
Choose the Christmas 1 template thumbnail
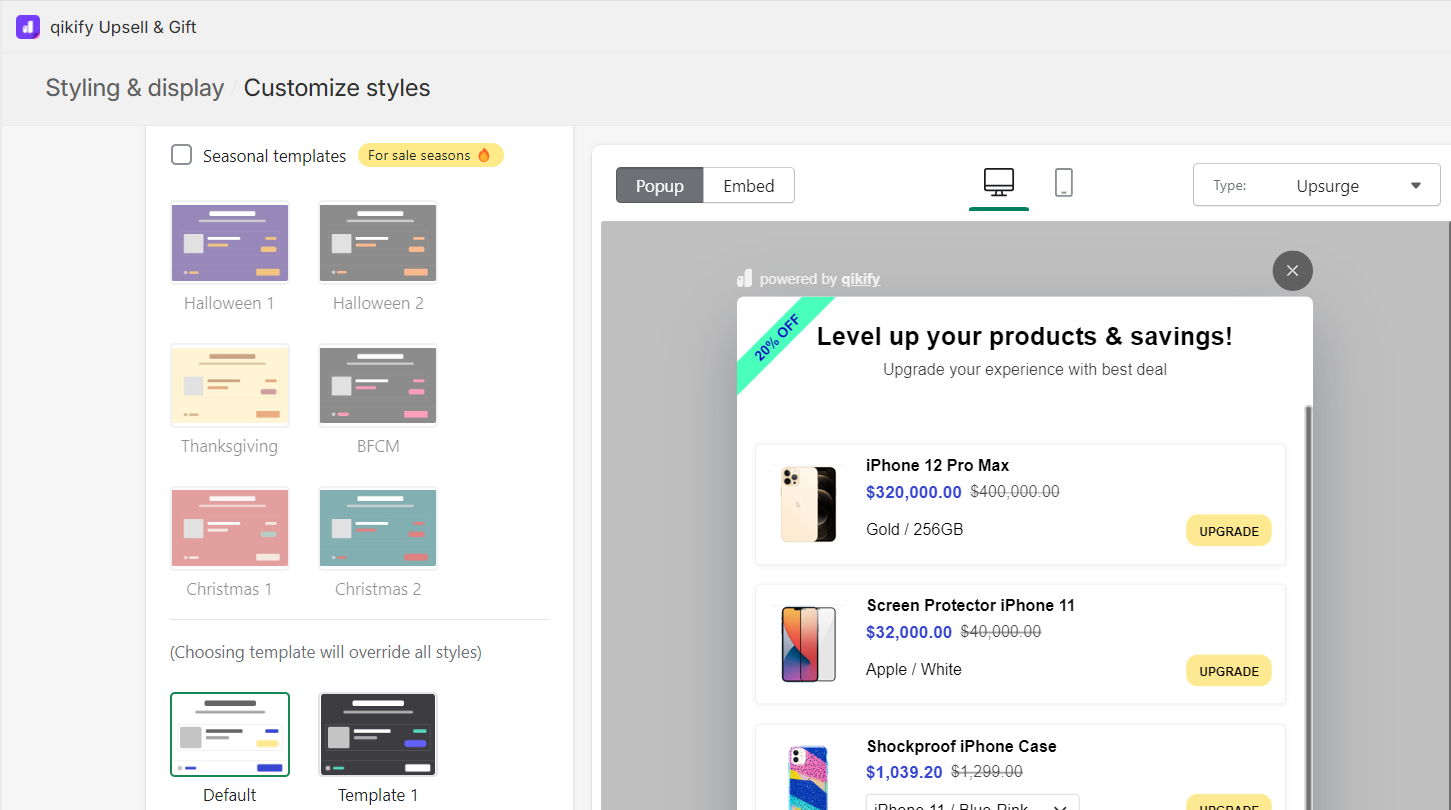tap(230, 528)
